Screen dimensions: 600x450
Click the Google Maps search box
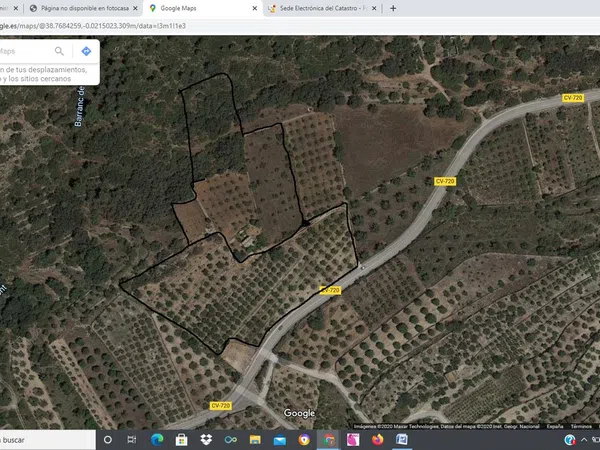click(25, 51)
